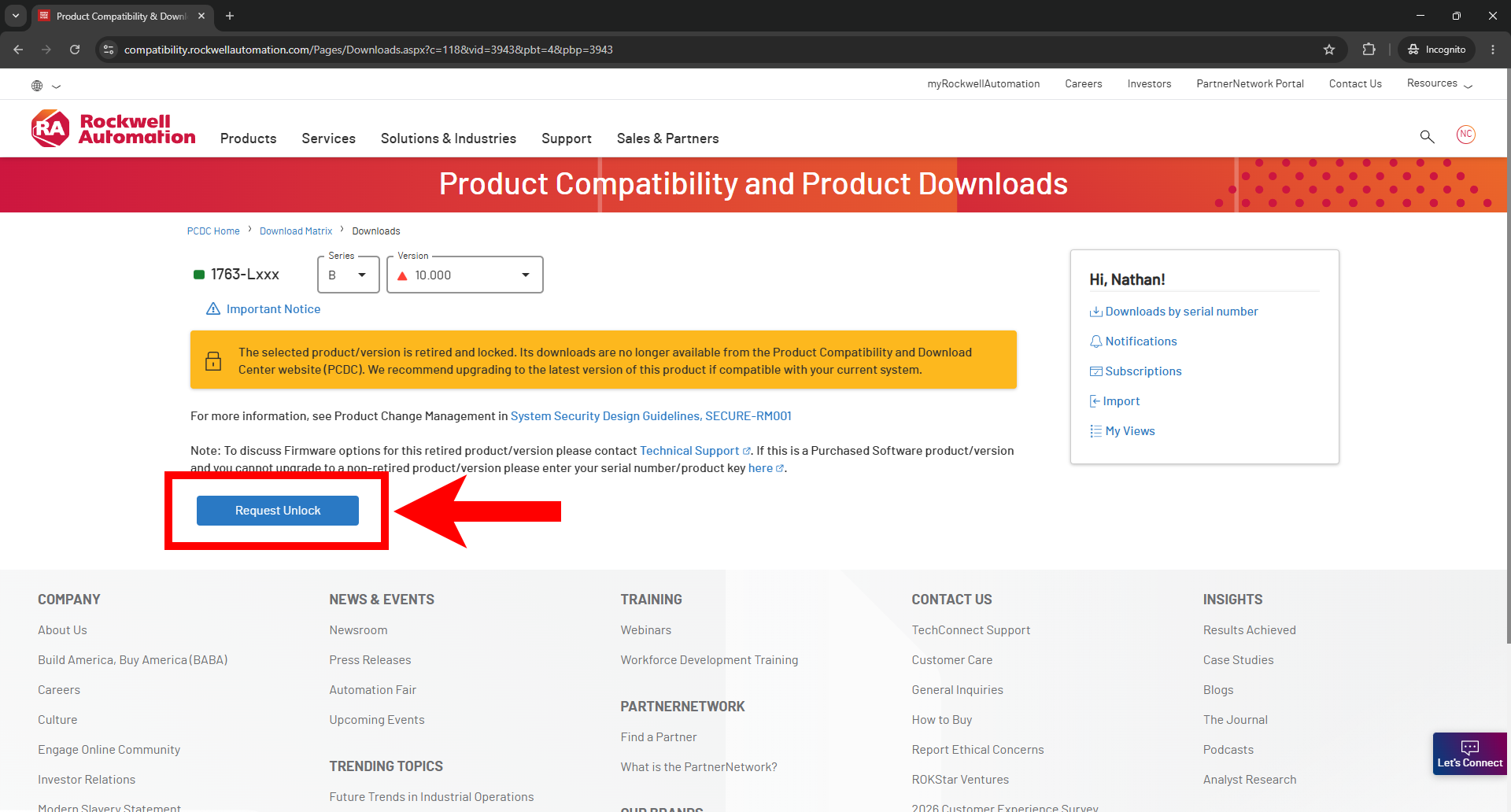Open the Case Studies footer link
1511x812 pixels.
(x=1238, y=660)
